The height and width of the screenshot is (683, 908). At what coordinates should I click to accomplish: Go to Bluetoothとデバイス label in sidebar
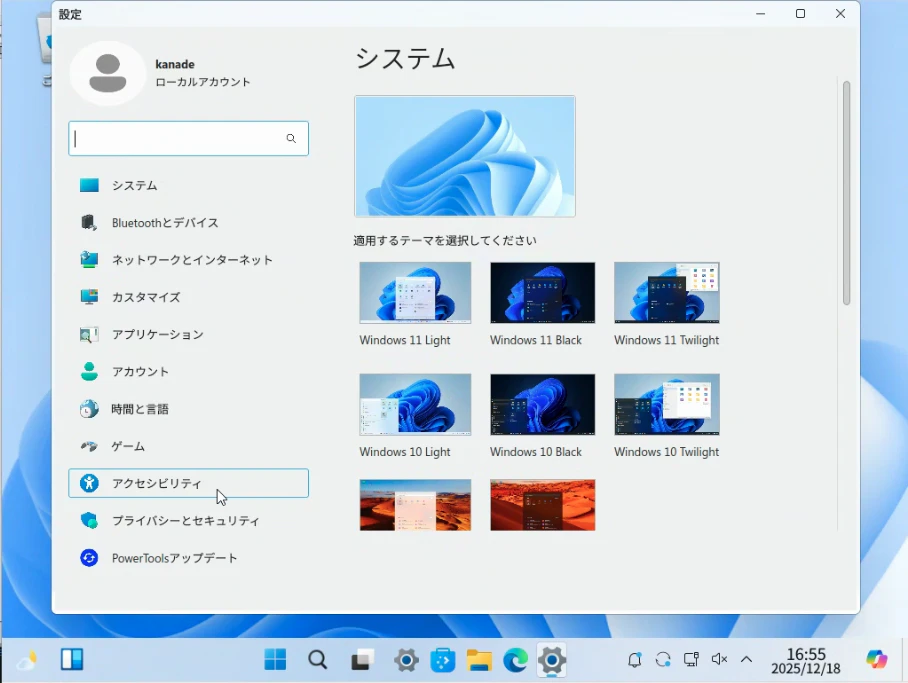tap(165, 223)
